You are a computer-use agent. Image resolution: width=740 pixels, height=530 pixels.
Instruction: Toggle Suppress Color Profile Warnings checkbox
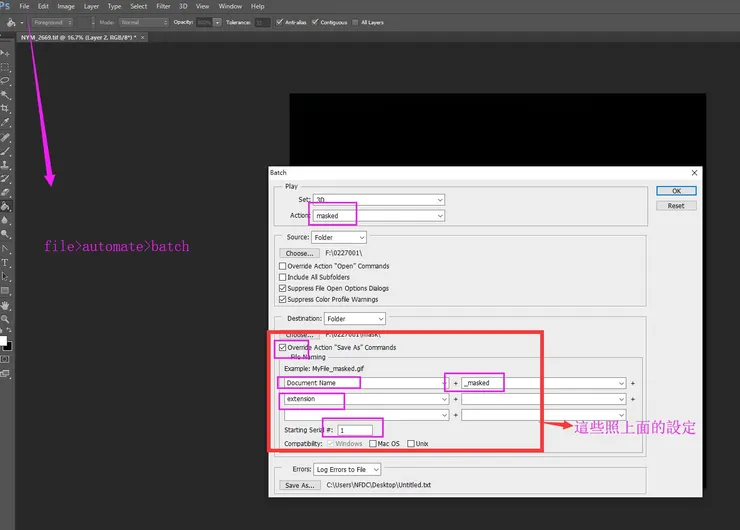(282, 299)
